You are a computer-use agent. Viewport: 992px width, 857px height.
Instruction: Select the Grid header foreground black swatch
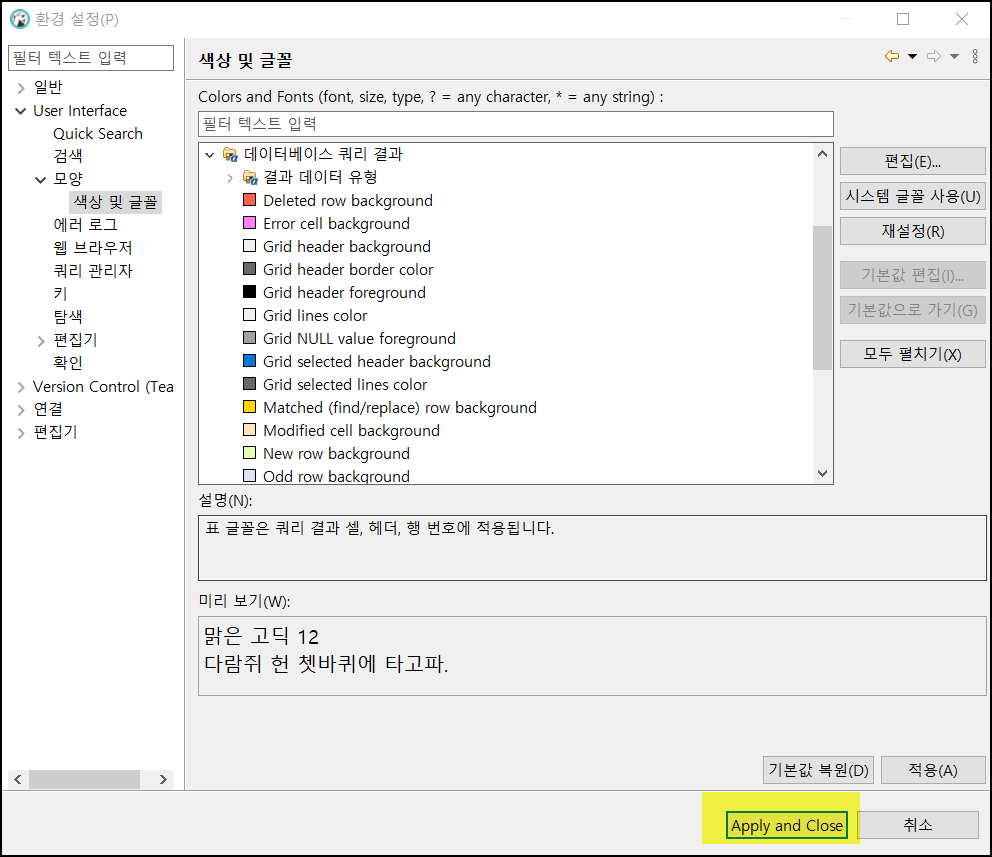pos(250,292)
